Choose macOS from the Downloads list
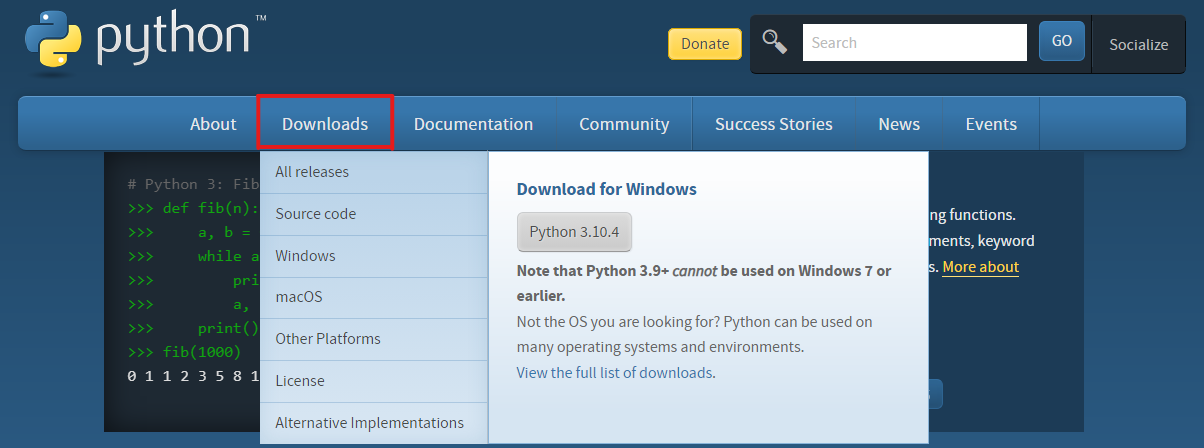 click(x=299, y=297)
